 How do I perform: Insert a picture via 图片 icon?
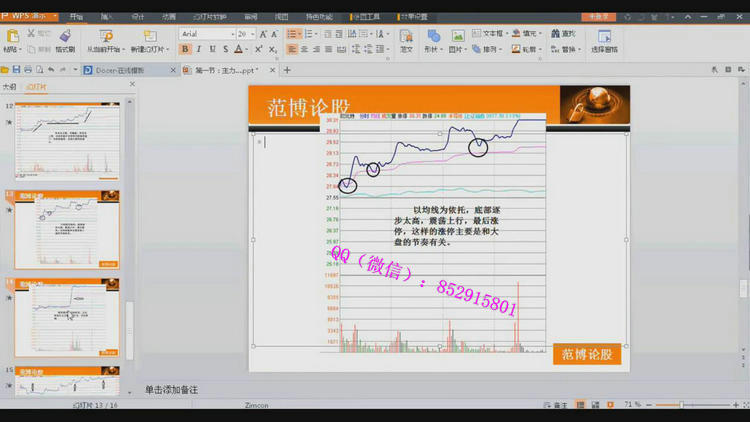point(457,41)
